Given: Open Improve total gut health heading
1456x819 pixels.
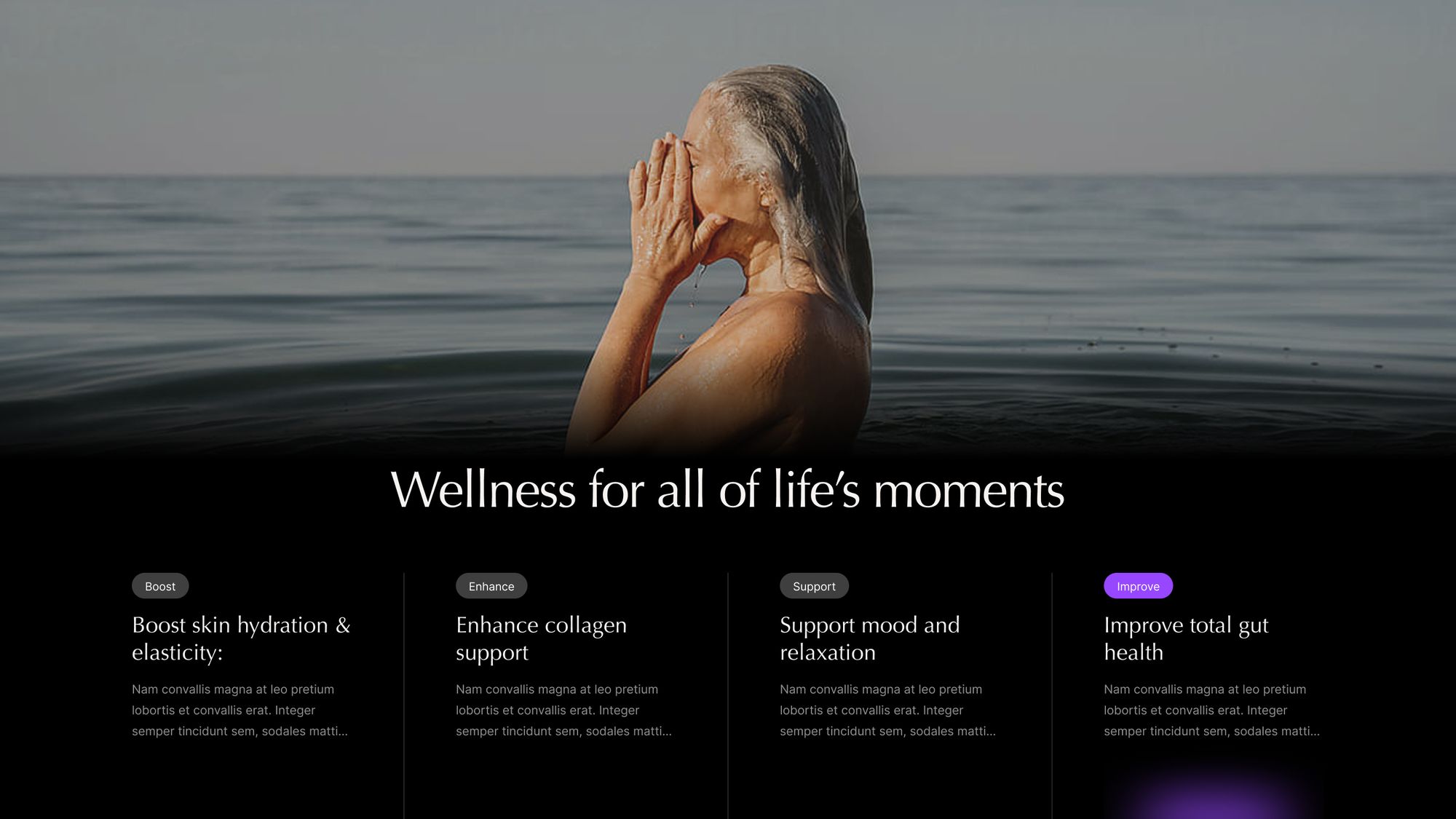Looking at the screenshot, I should pyautogui.click(x=1186, y=638).
